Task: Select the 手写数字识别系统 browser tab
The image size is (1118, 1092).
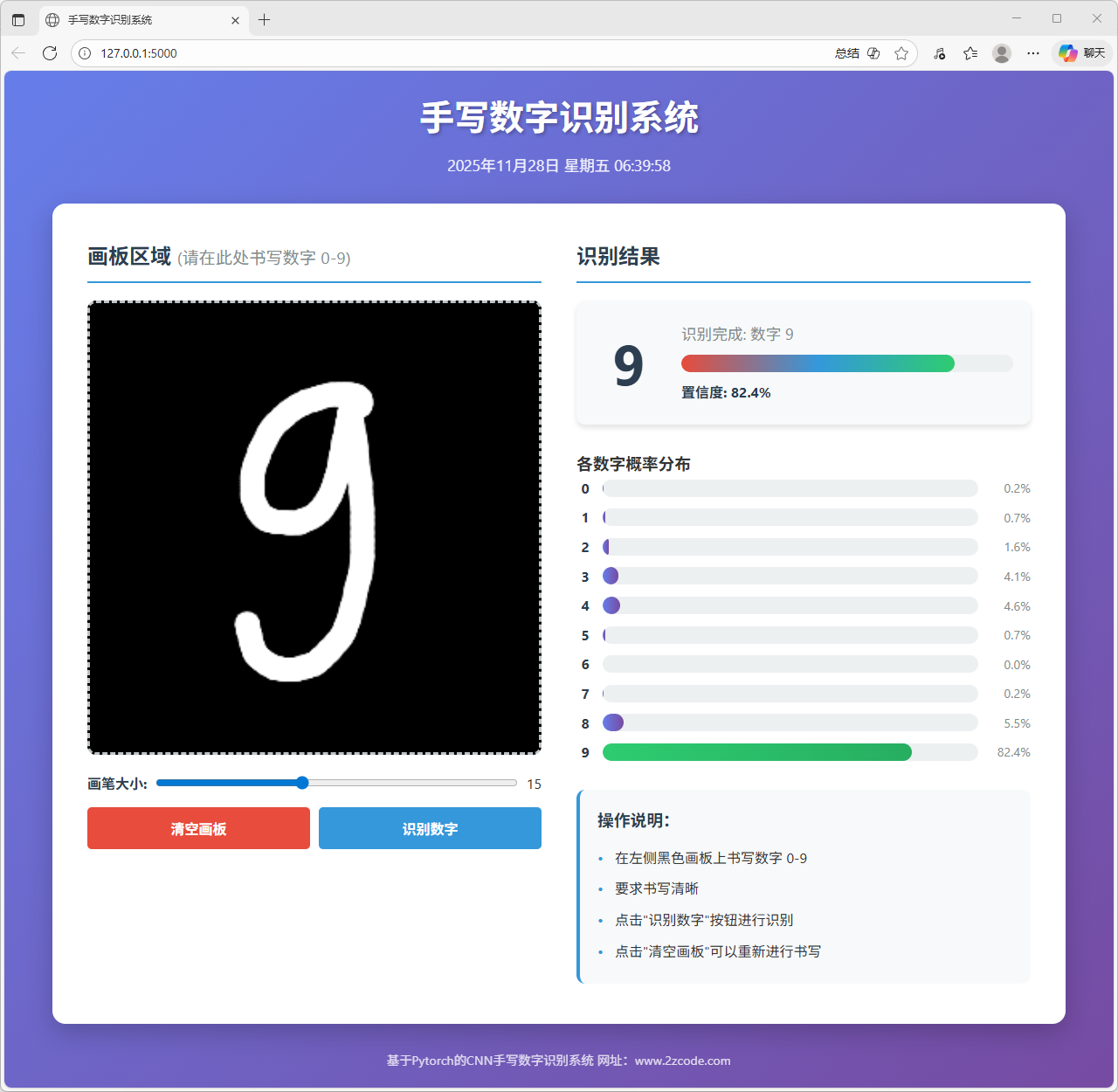Action: 131,19
